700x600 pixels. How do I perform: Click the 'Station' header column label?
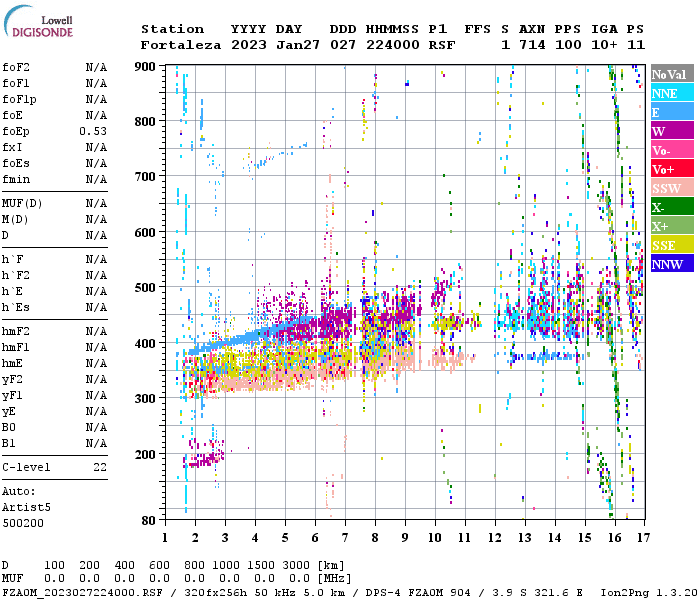(173, 29)
